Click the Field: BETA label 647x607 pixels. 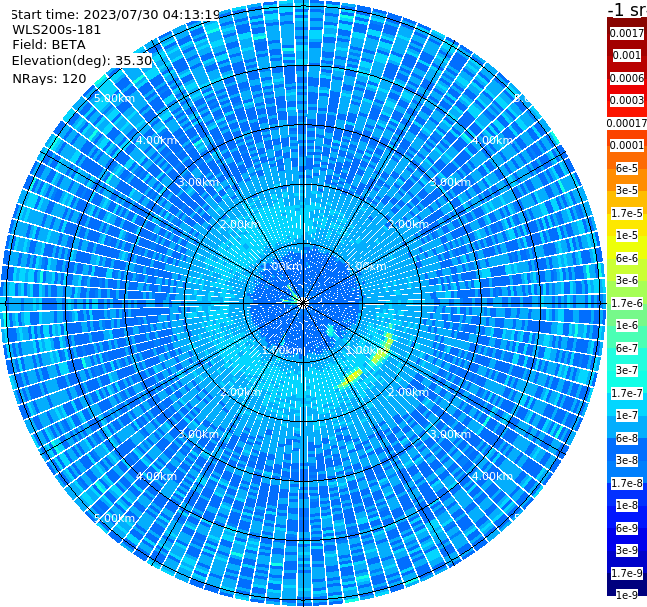[x=49, y=45]
